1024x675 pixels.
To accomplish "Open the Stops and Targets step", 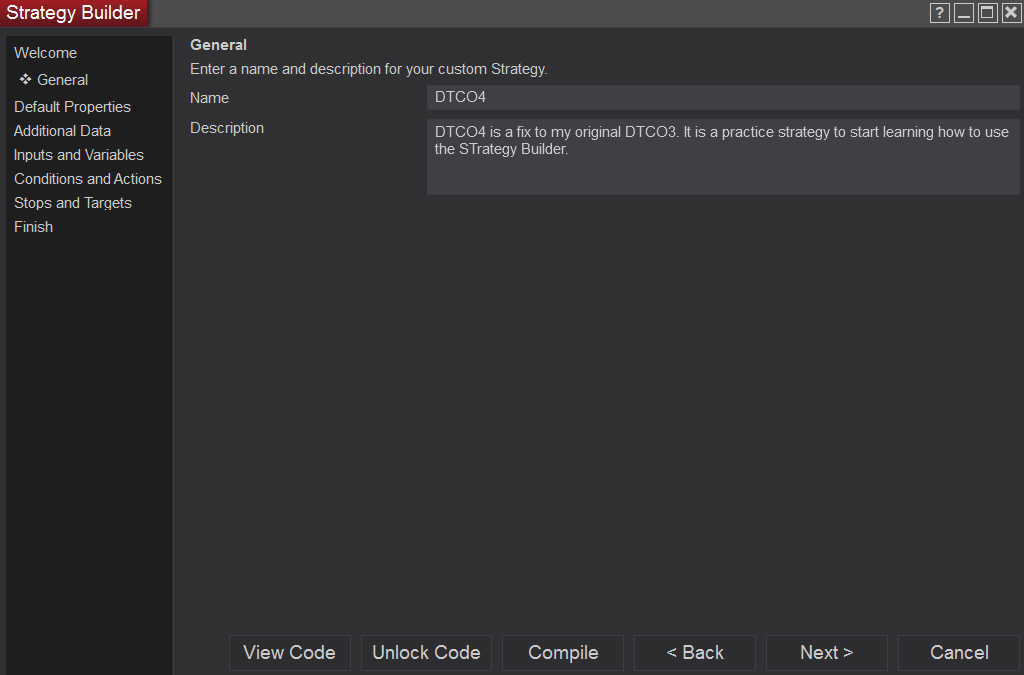I will (73, 203).
